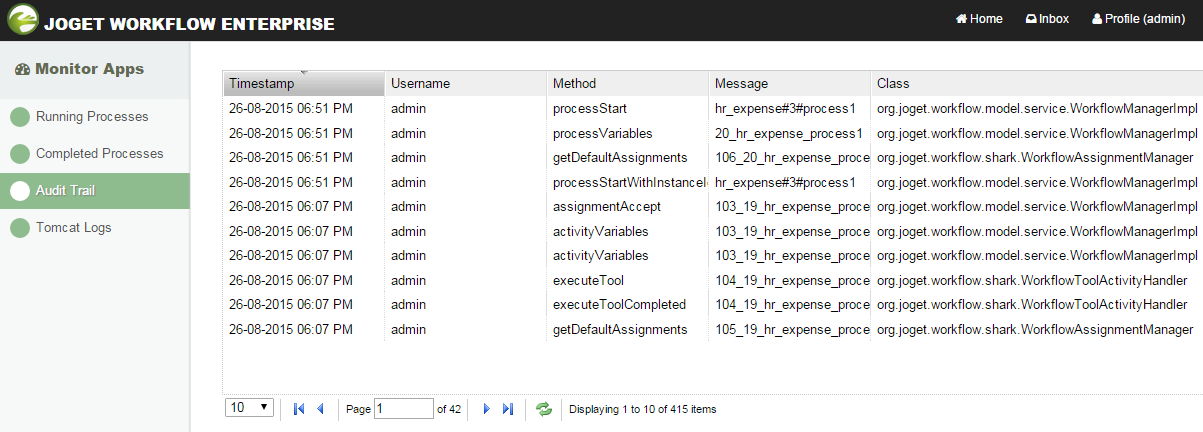The image size is (1203, 432).
Task: Sort by Timestamp column header
Action: (303, 83)
